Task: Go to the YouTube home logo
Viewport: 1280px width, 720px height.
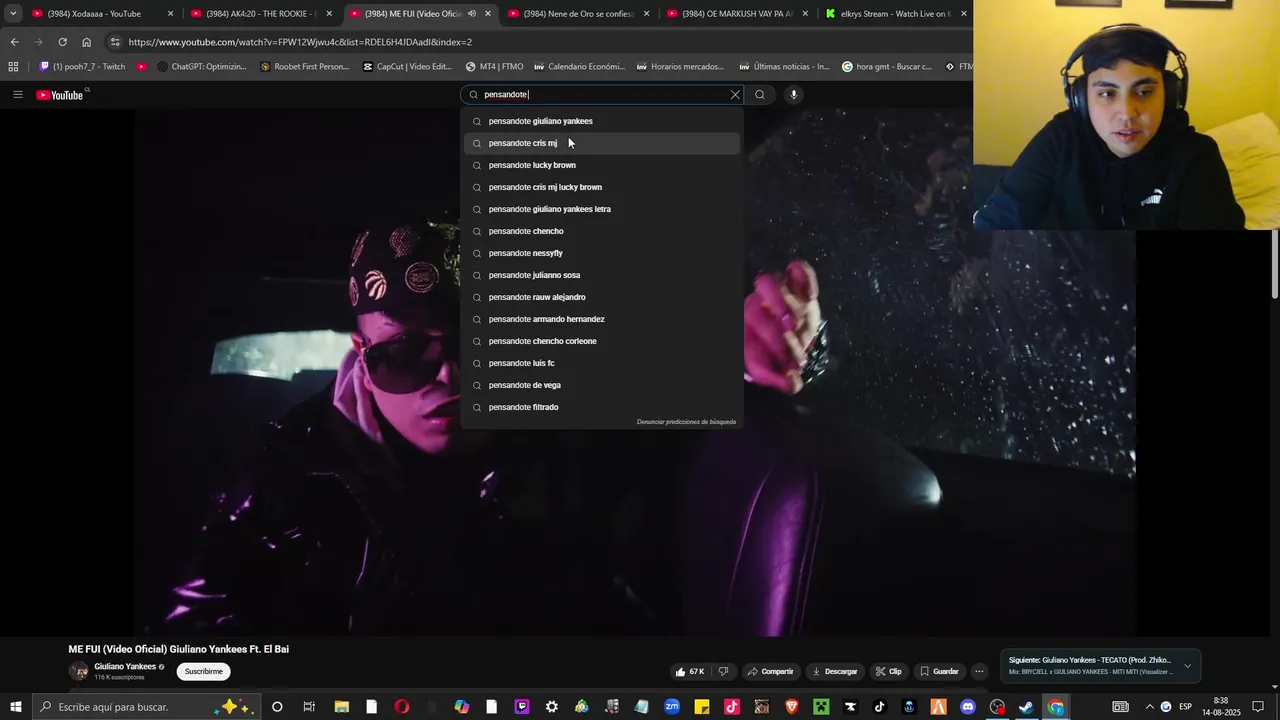Action: [x=62, y=95]
